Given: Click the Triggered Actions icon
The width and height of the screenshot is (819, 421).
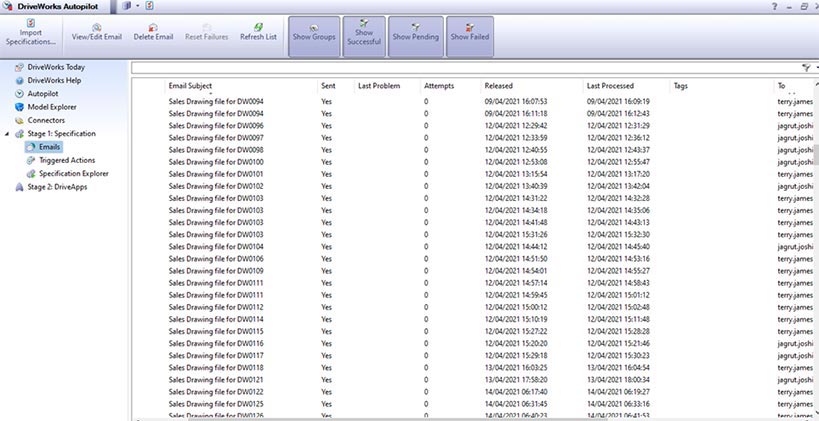Looking at the screenshot, I should click(x=31, y=160).
